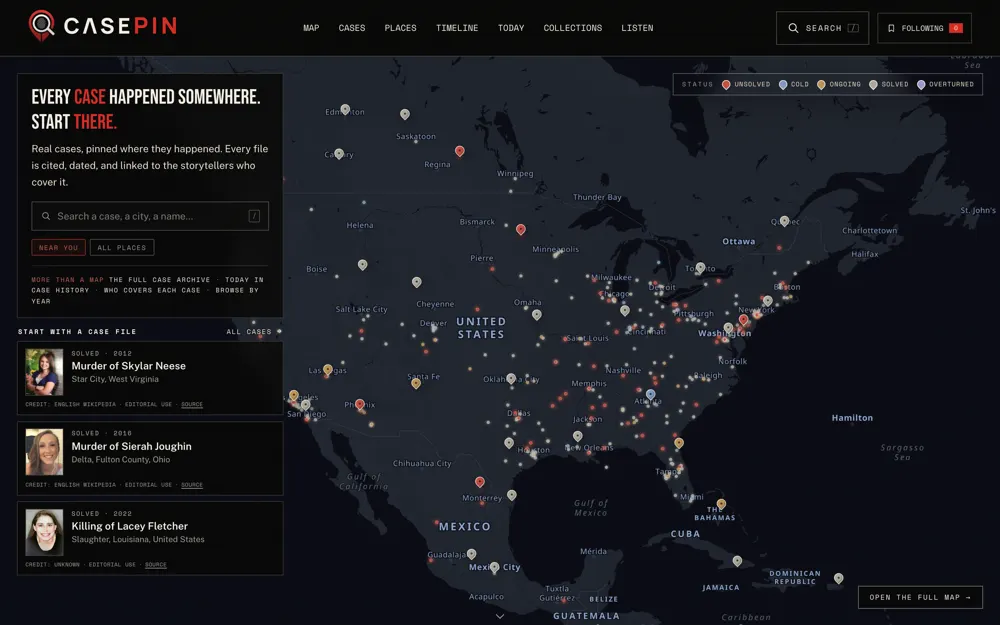Select the red pin above Monterrey

[x=480, y=482]
